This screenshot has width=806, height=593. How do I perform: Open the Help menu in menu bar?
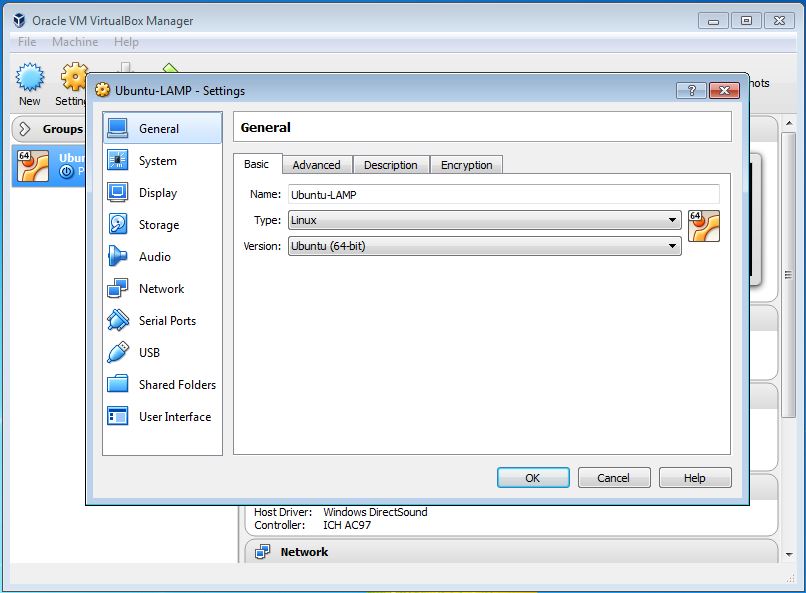click(126, 42)
